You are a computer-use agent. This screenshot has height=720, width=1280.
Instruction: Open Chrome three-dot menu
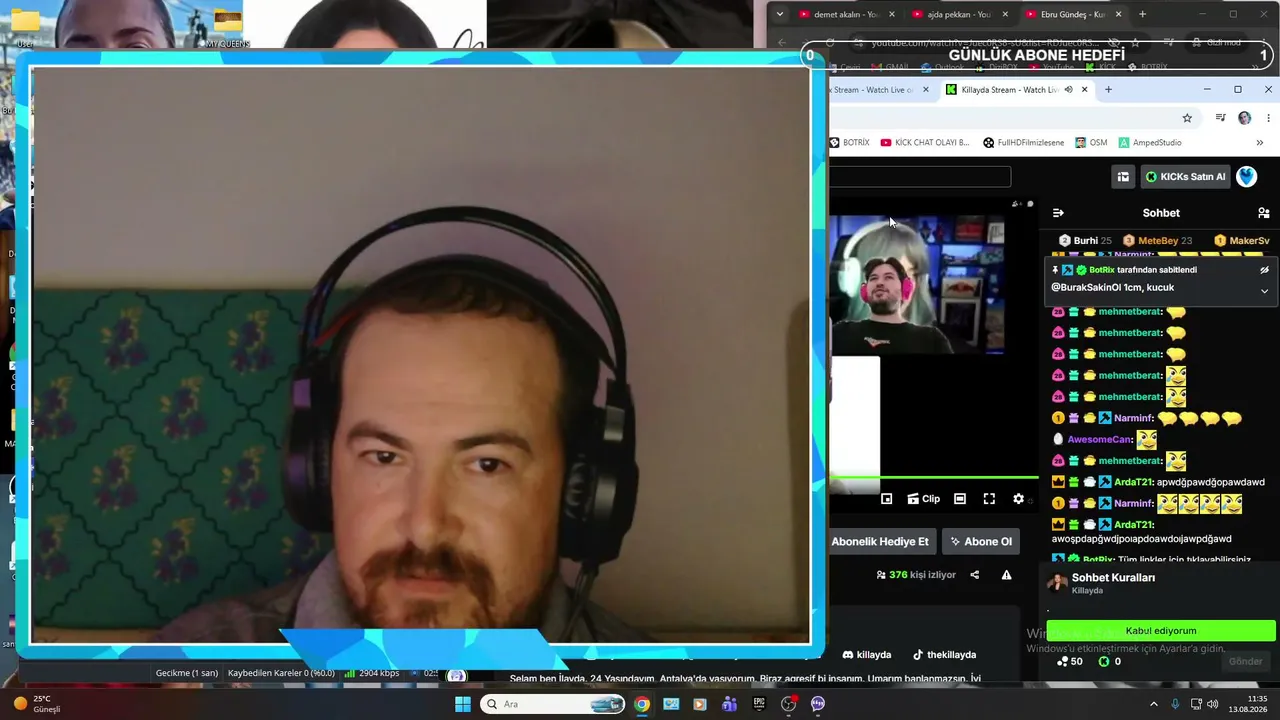[x=1268, y=118]
